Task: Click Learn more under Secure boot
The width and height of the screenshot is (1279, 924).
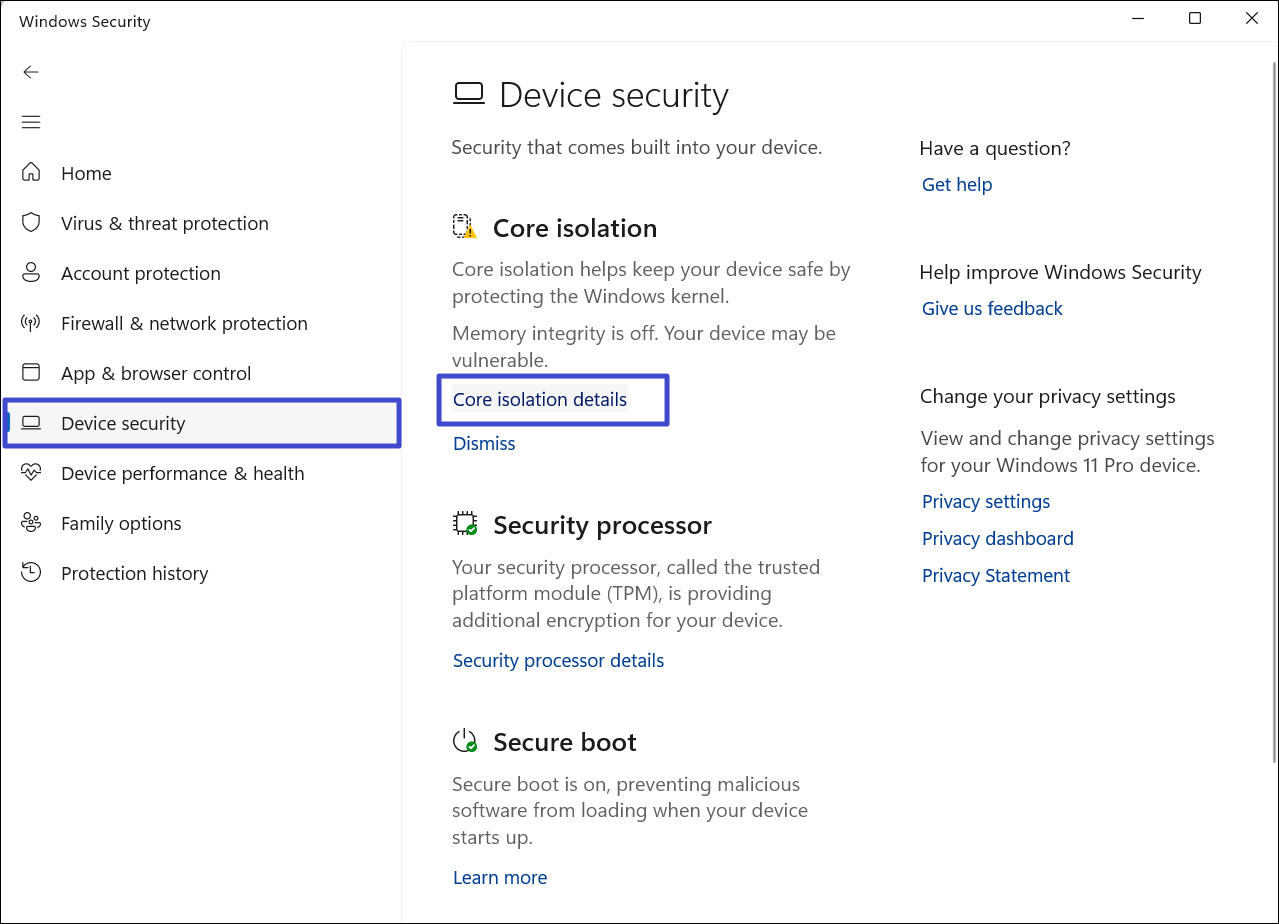Action: tap(500, 878)
